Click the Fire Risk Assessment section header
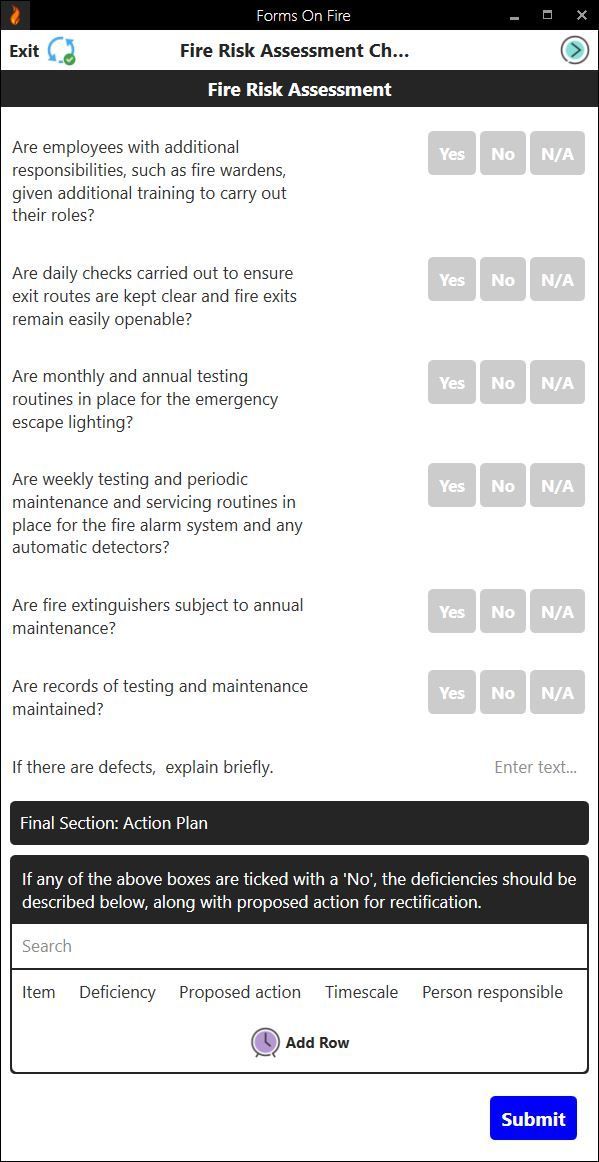This screenshot has height=1162, width=599. [299, 89]
